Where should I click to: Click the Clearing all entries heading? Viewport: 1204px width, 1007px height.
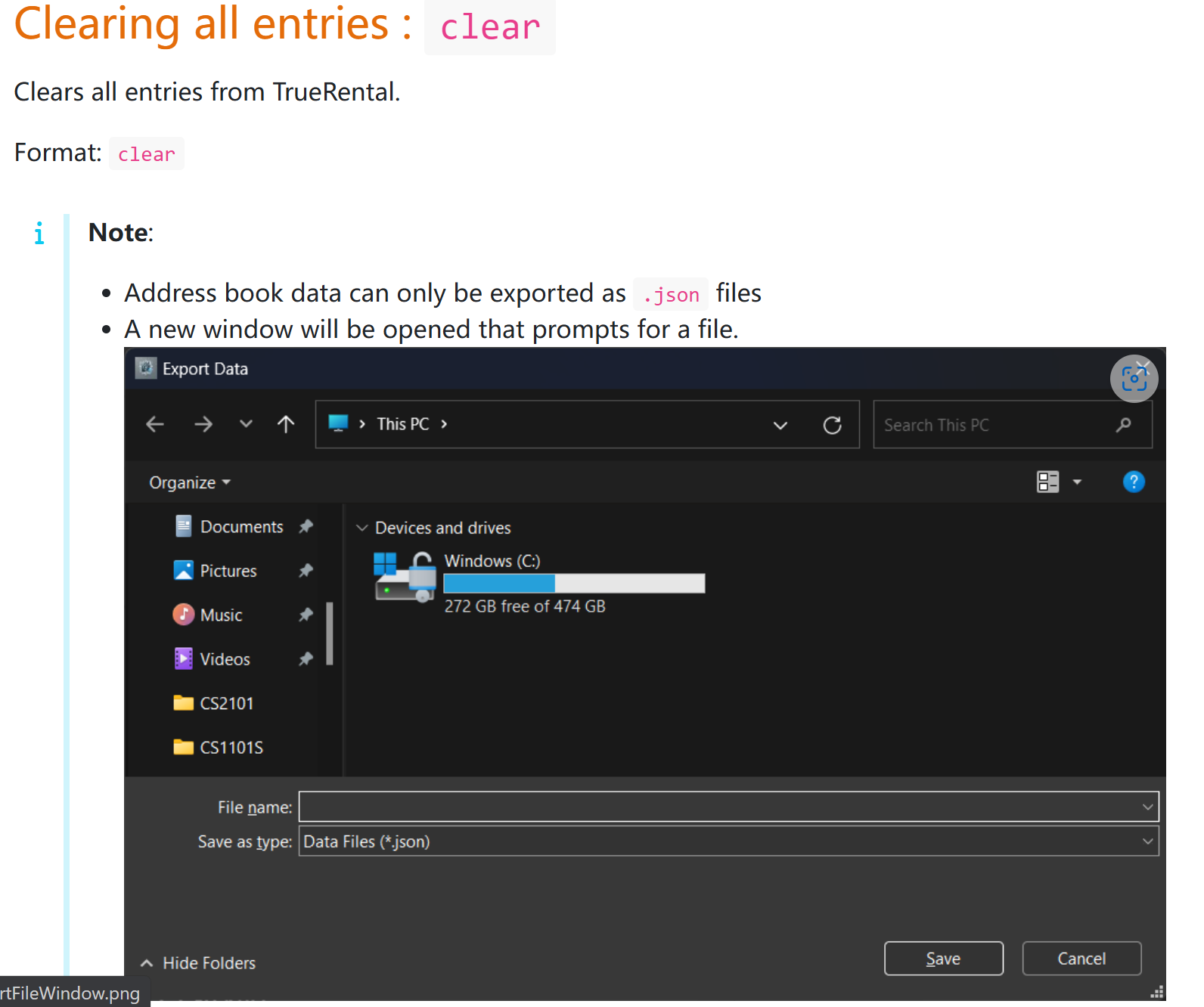[213, 24]
